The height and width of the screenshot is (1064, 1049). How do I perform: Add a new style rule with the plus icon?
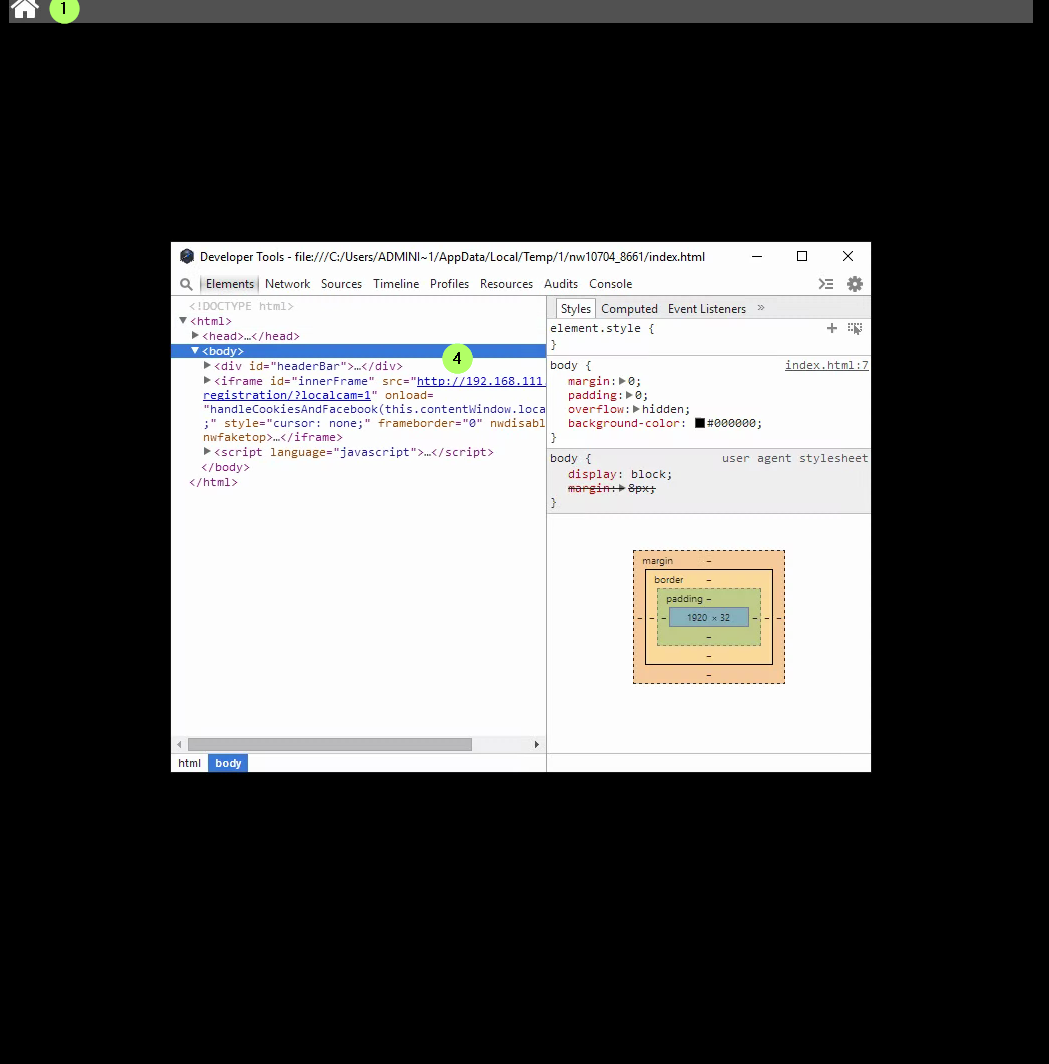click(x=832, y=328)
